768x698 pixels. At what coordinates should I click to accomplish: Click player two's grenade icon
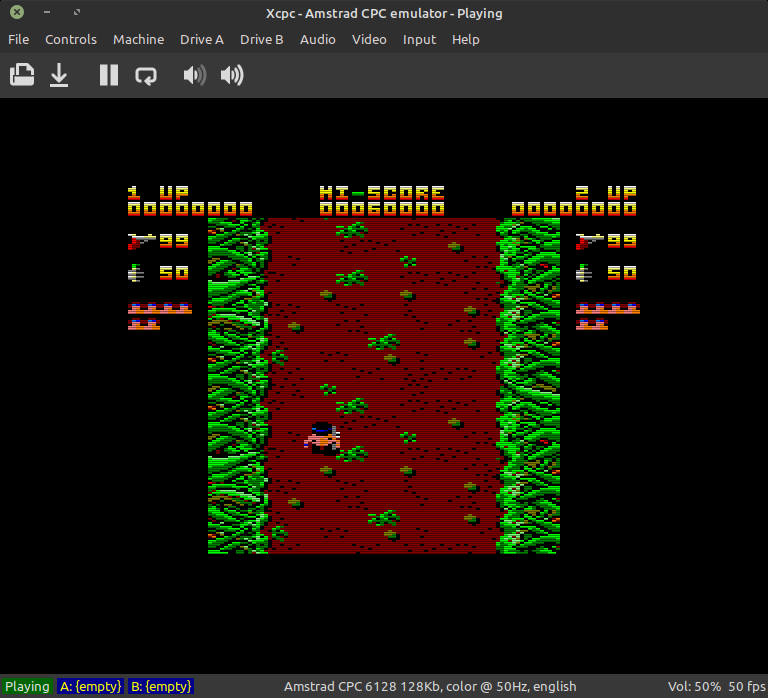coord(584,273)
